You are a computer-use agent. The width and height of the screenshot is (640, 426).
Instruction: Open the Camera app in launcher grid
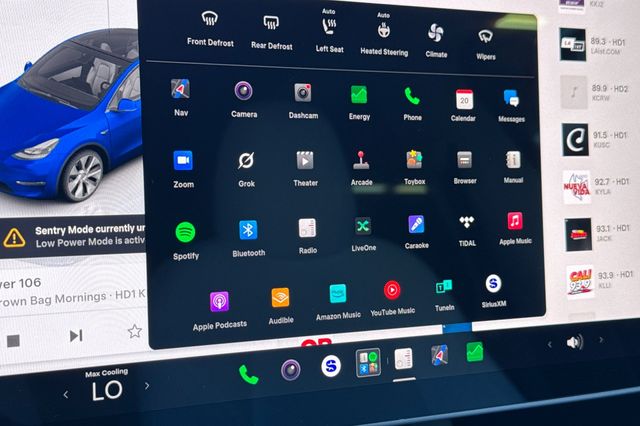pos(244,91)
